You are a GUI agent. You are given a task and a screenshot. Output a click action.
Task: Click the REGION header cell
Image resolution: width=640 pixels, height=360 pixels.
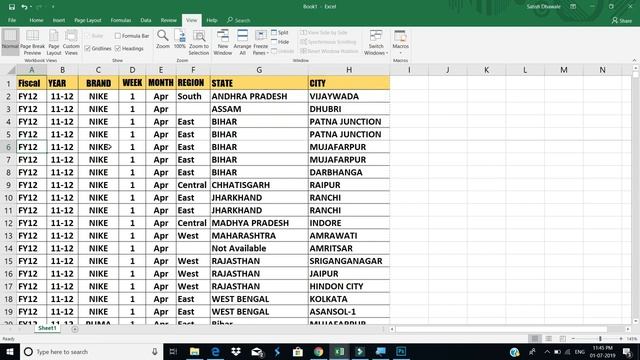[193, 83]
